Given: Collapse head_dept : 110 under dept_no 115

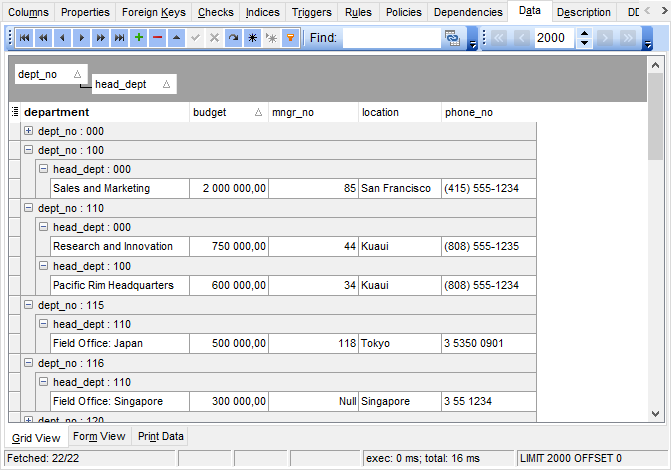Looking at the screenshot, I should (43, 324).
